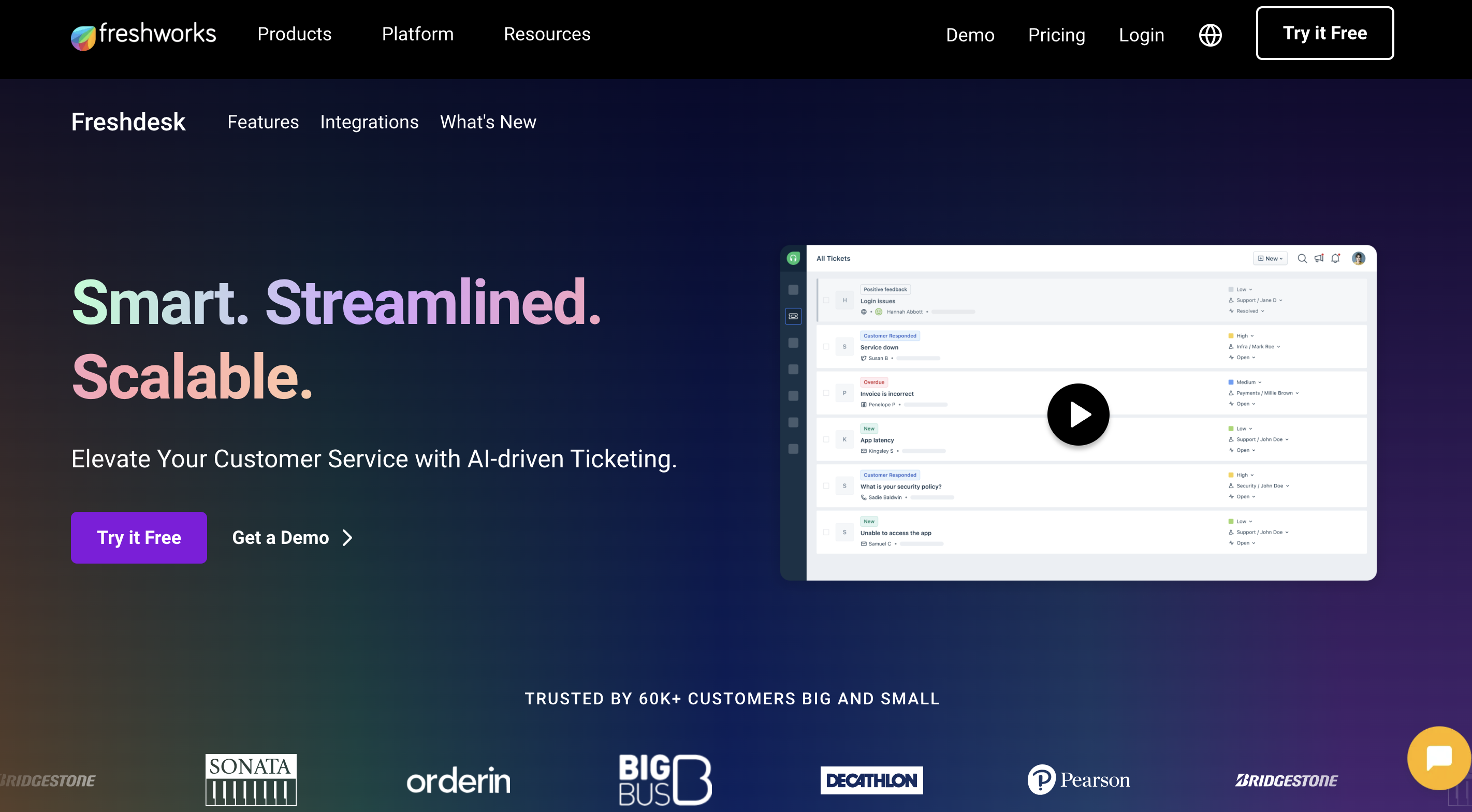Open the bell notifications icon
Image resolution: width=1472 pixels, height=812 pixels.
1335,258
